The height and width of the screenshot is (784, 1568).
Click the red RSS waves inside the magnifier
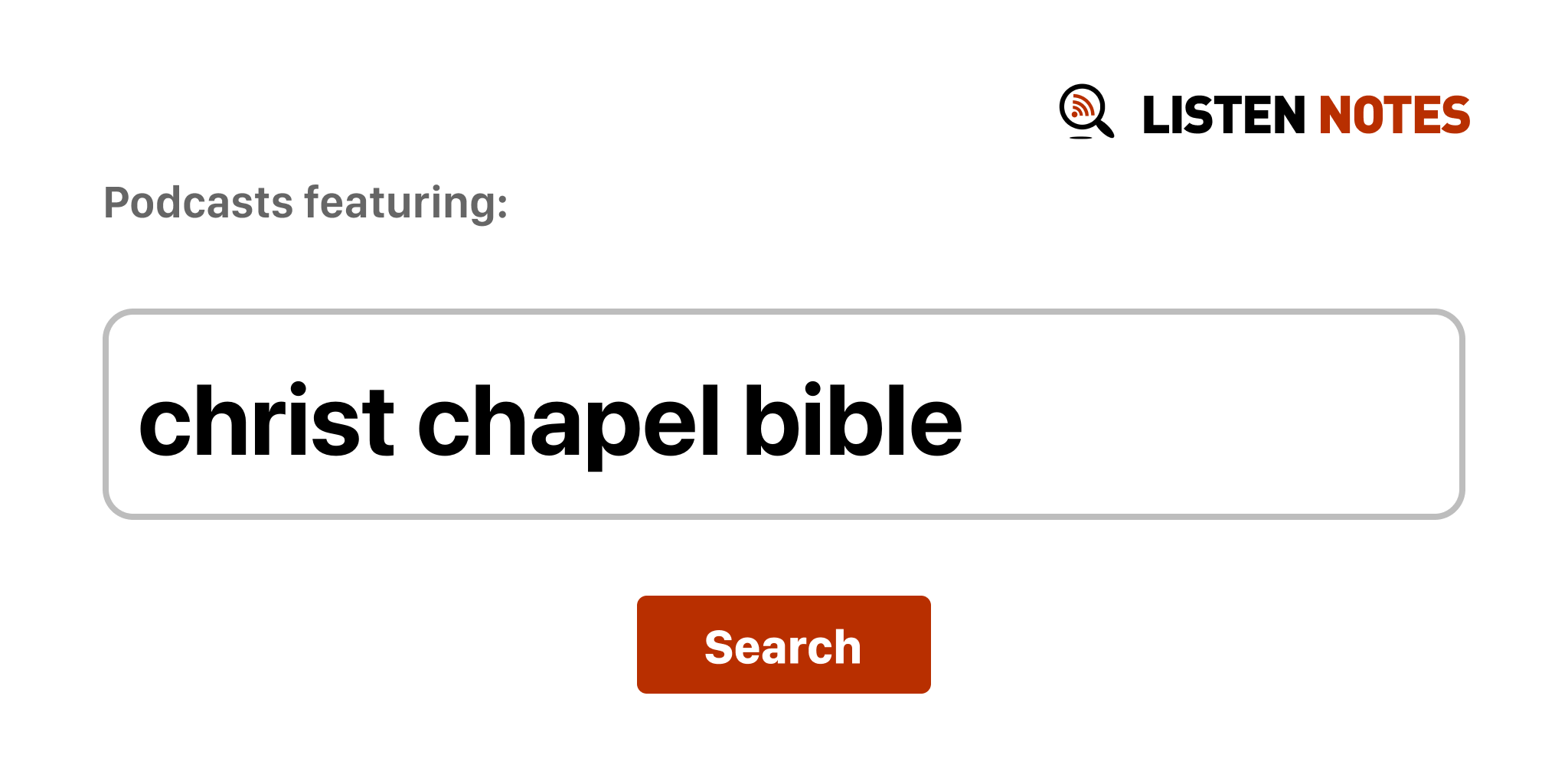[x=1081, y=106]
